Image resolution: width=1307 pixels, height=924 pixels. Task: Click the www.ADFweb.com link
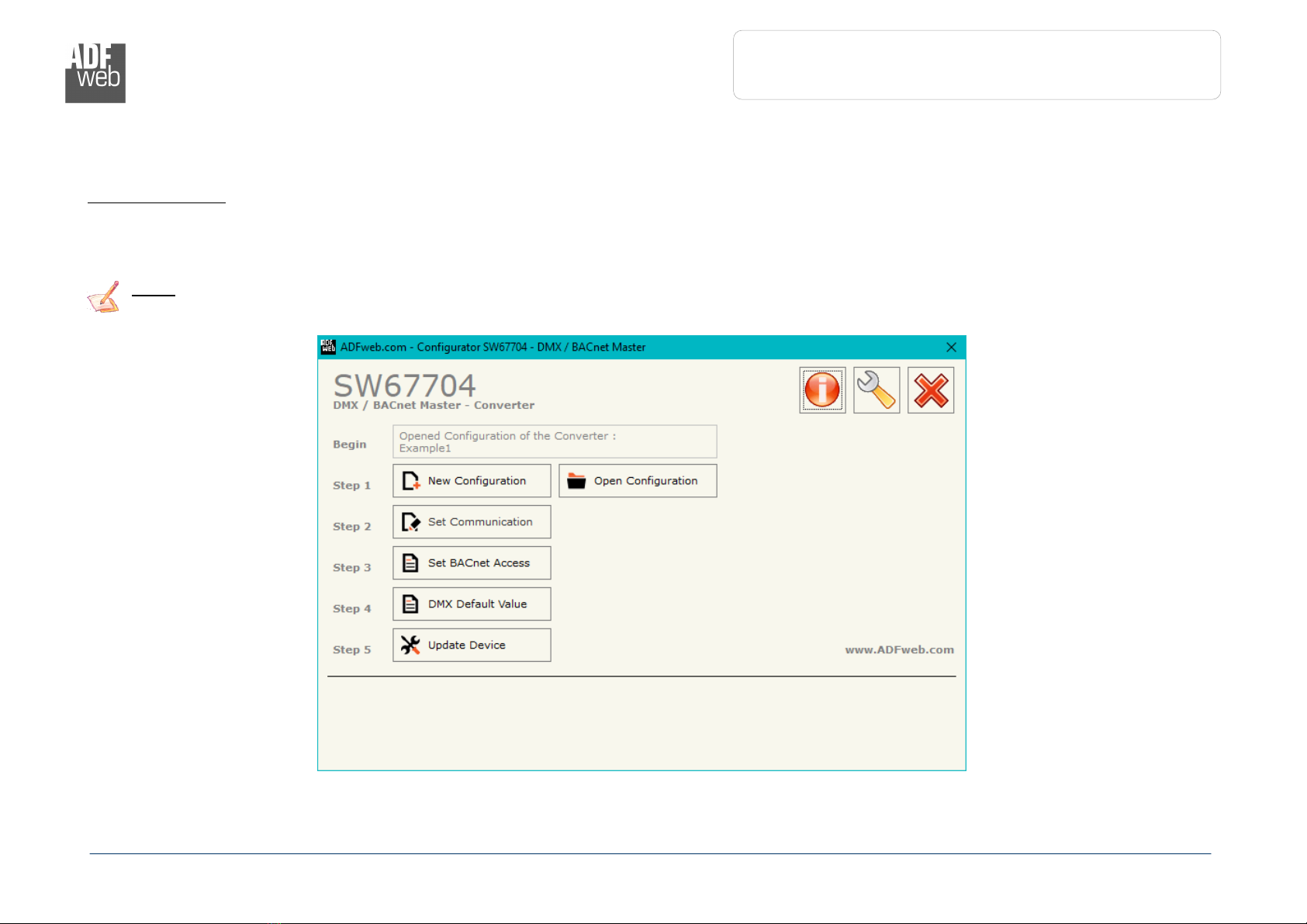900,650
